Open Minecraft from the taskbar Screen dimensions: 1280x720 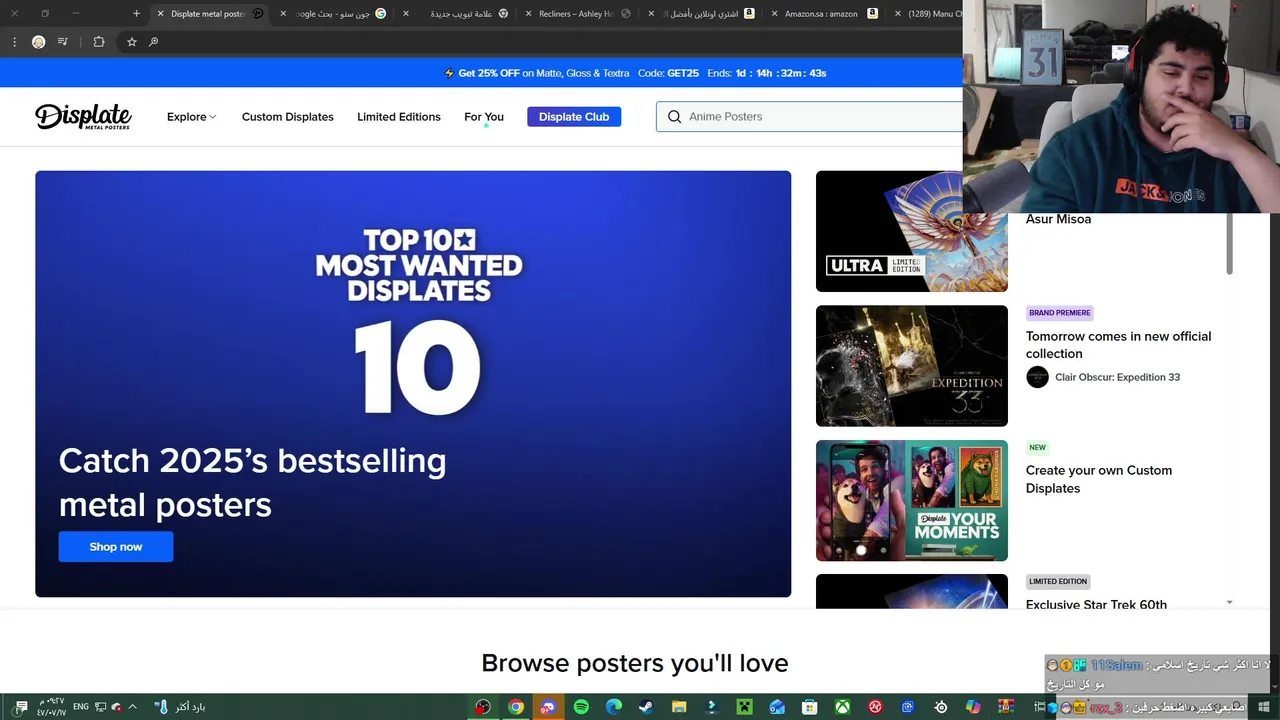click(744, 707)
